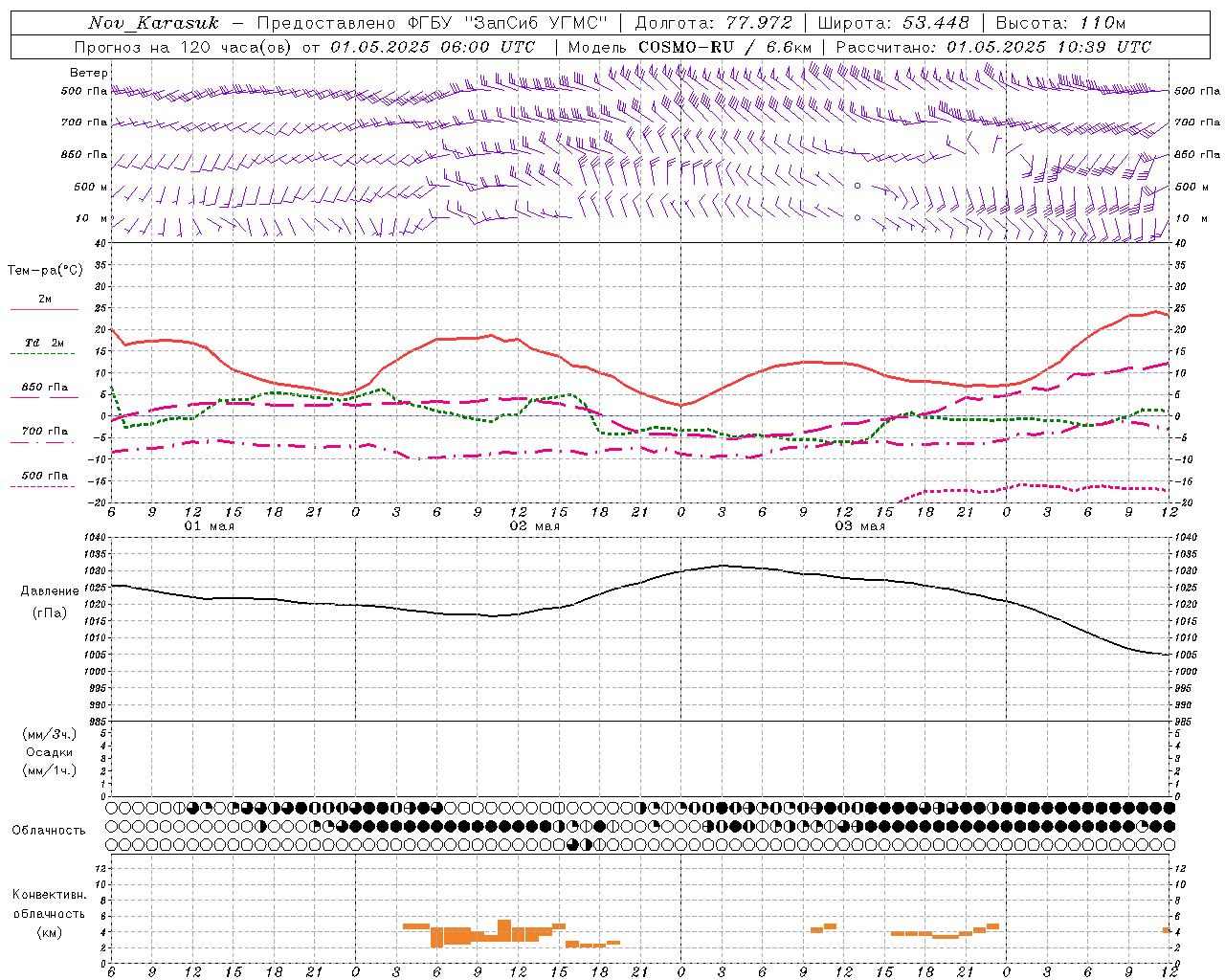
Task: Click the Конвективн. label
Action: [50, 895]
